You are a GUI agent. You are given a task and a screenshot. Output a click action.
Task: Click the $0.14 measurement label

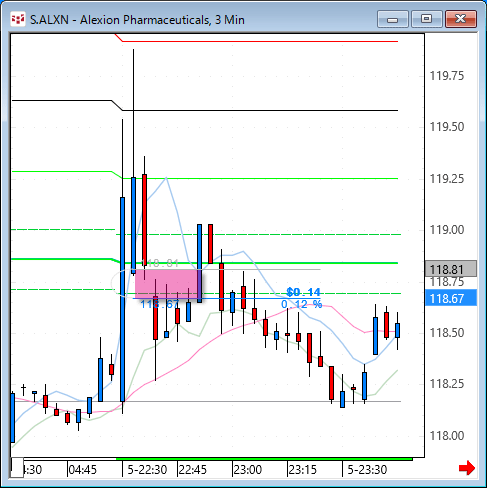[303, 292]
